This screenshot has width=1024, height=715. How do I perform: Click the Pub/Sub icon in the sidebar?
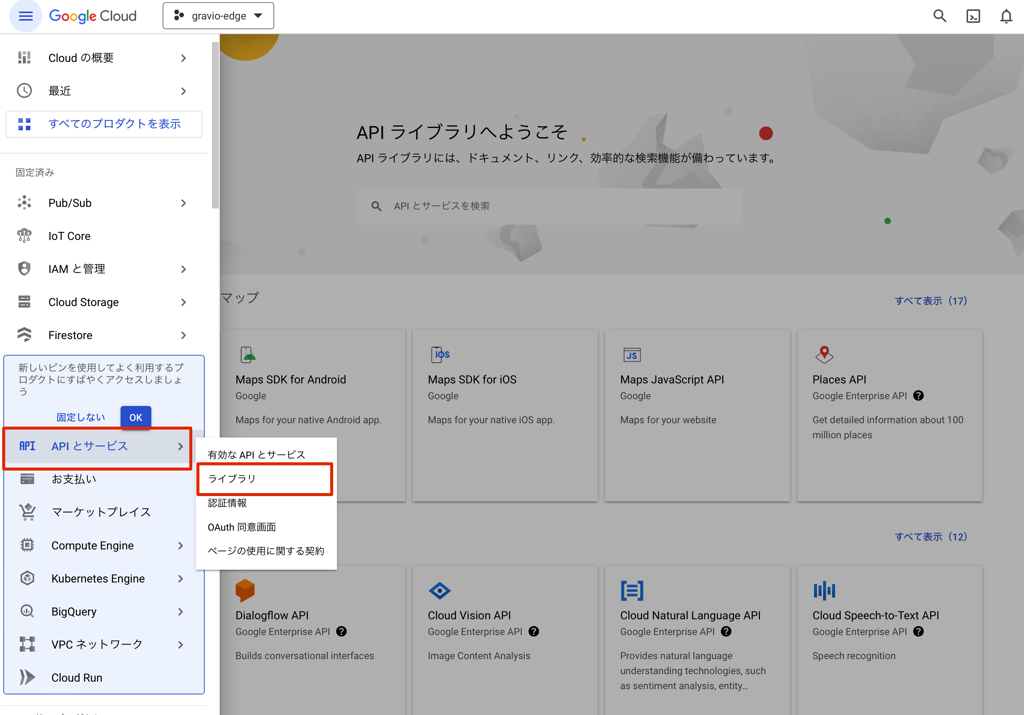(x=24, y=202)
